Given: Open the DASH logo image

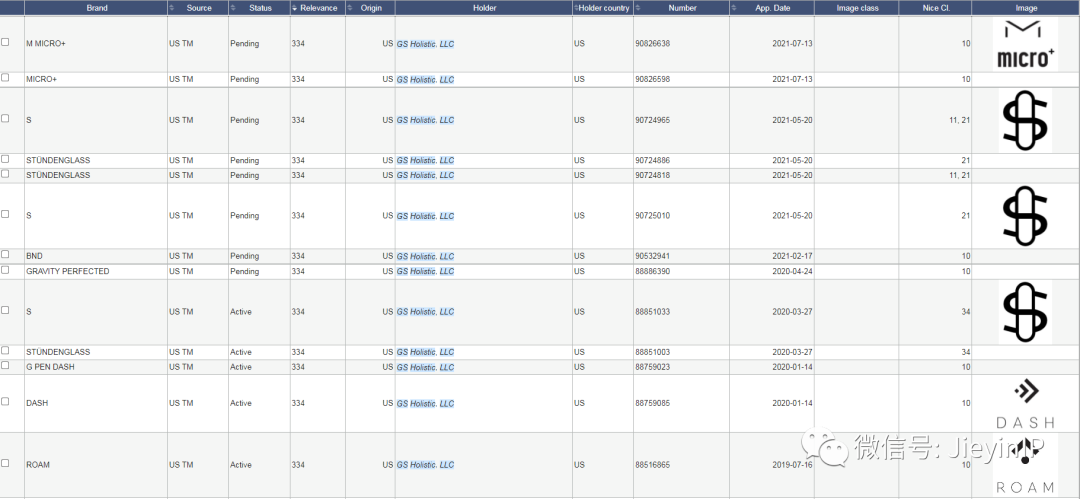Looking at the screenshot, I should (x=1026, y=404).
